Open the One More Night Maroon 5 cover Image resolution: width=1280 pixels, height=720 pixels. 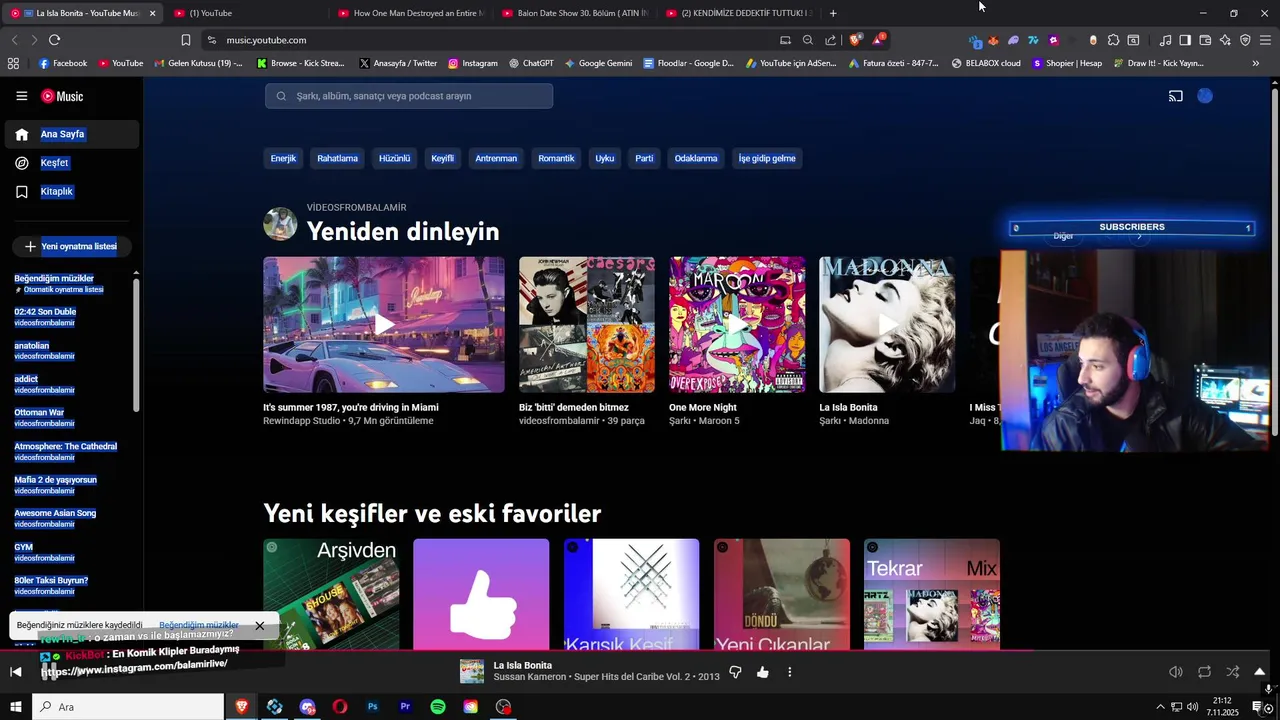(x=737, y=325)
